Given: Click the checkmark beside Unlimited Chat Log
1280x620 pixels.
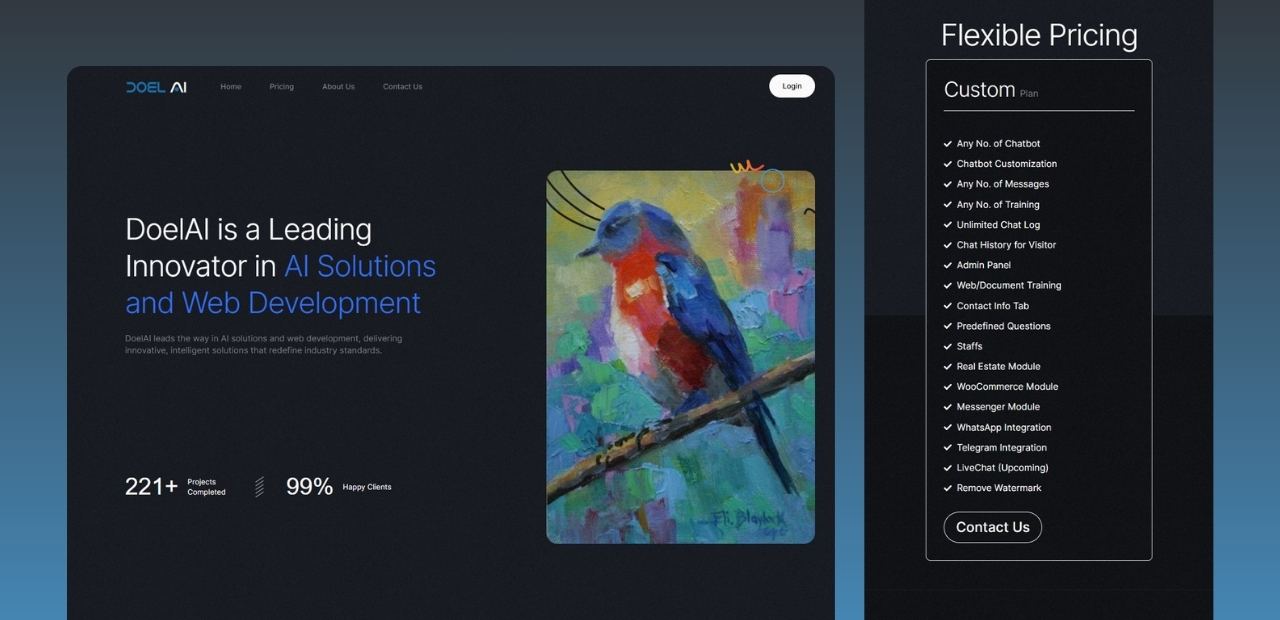Looking at the screenshot, I should coord(948,225).
